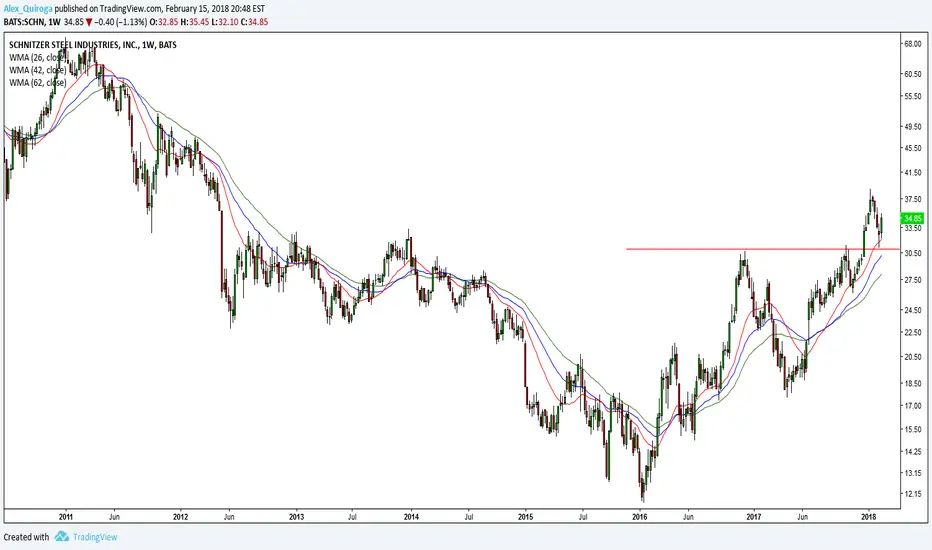Click the 'Created with' caption text

tap(26, 537)
